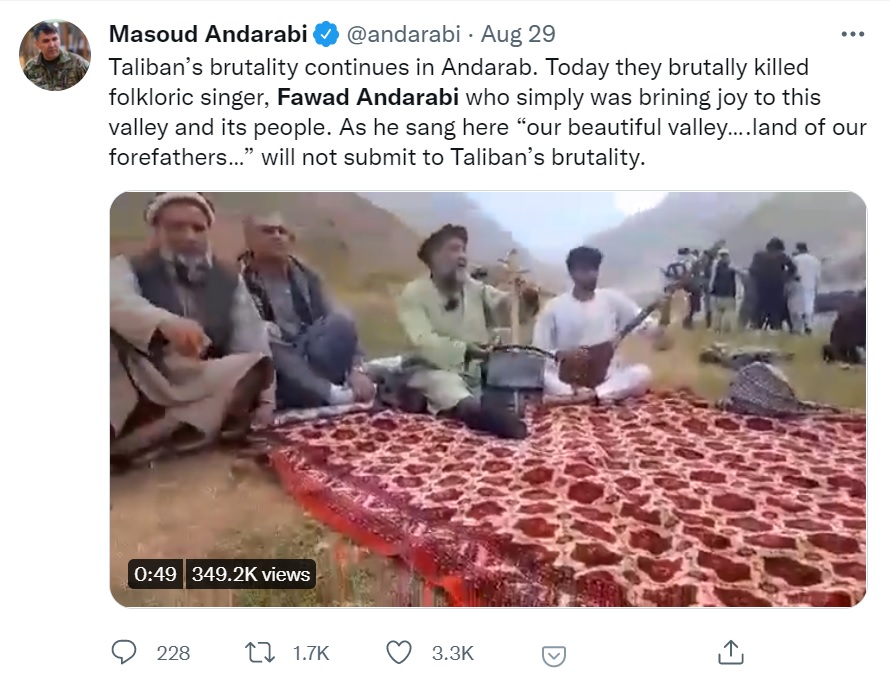Click the 228 replies count
Image resolution: width=890 pixels, height=685 pixels.
pyautogui.click(x=173, y=653)
